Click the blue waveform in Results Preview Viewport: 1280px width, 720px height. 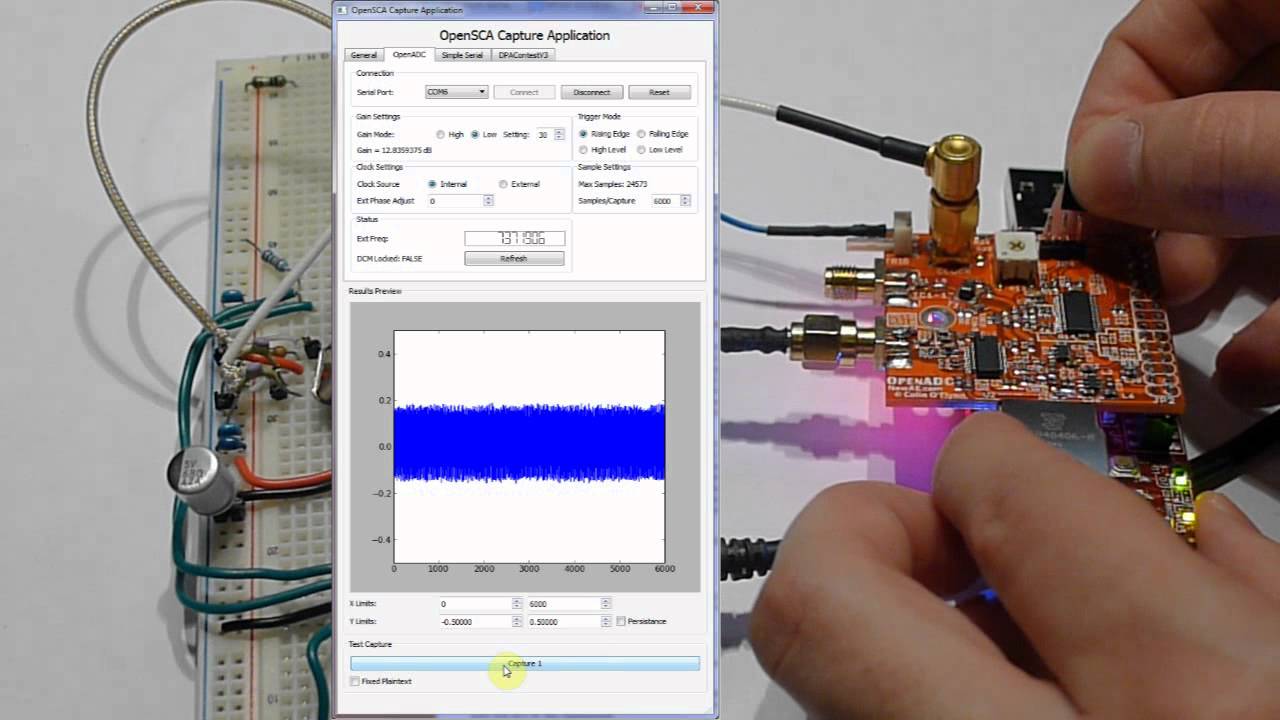pos(529,441)
